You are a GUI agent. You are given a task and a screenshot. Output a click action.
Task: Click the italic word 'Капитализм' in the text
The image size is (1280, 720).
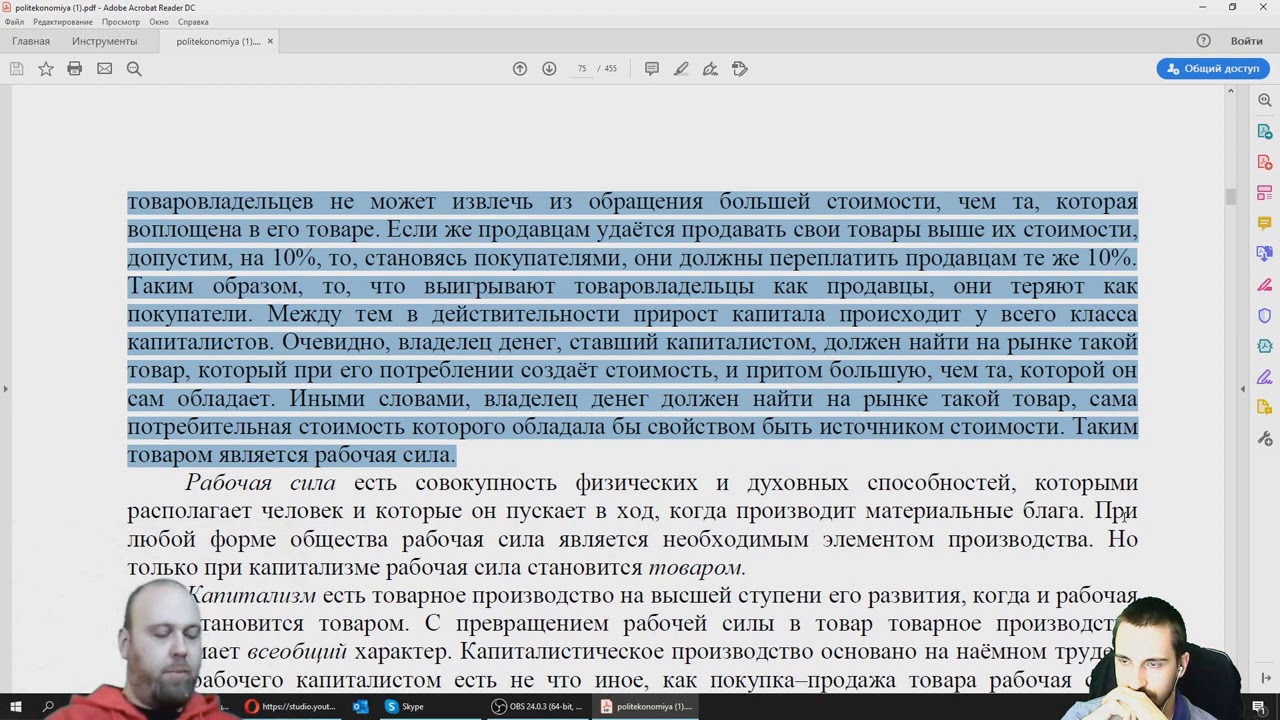point(251,596)
